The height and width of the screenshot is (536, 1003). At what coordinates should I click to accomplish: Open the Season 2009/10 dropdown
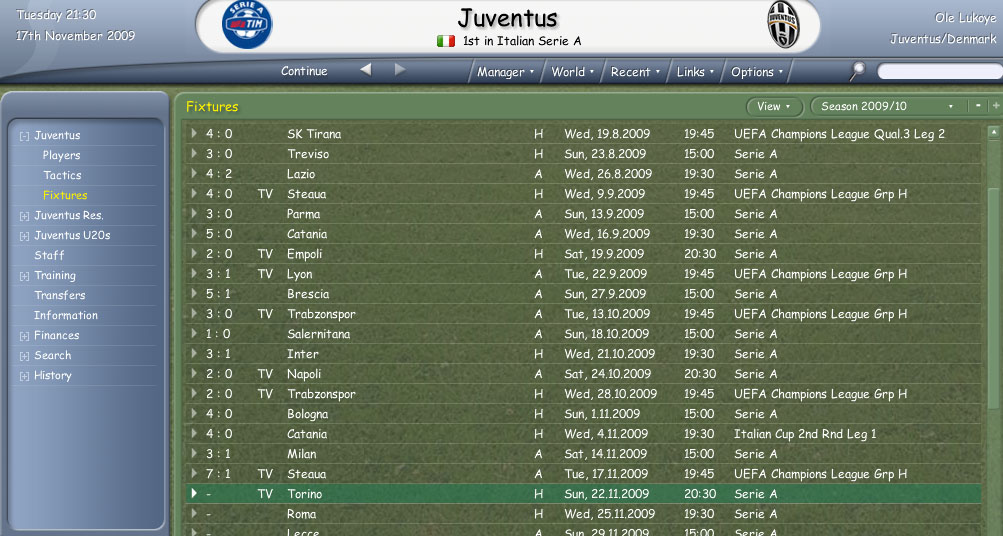click(x=888, y=106)
